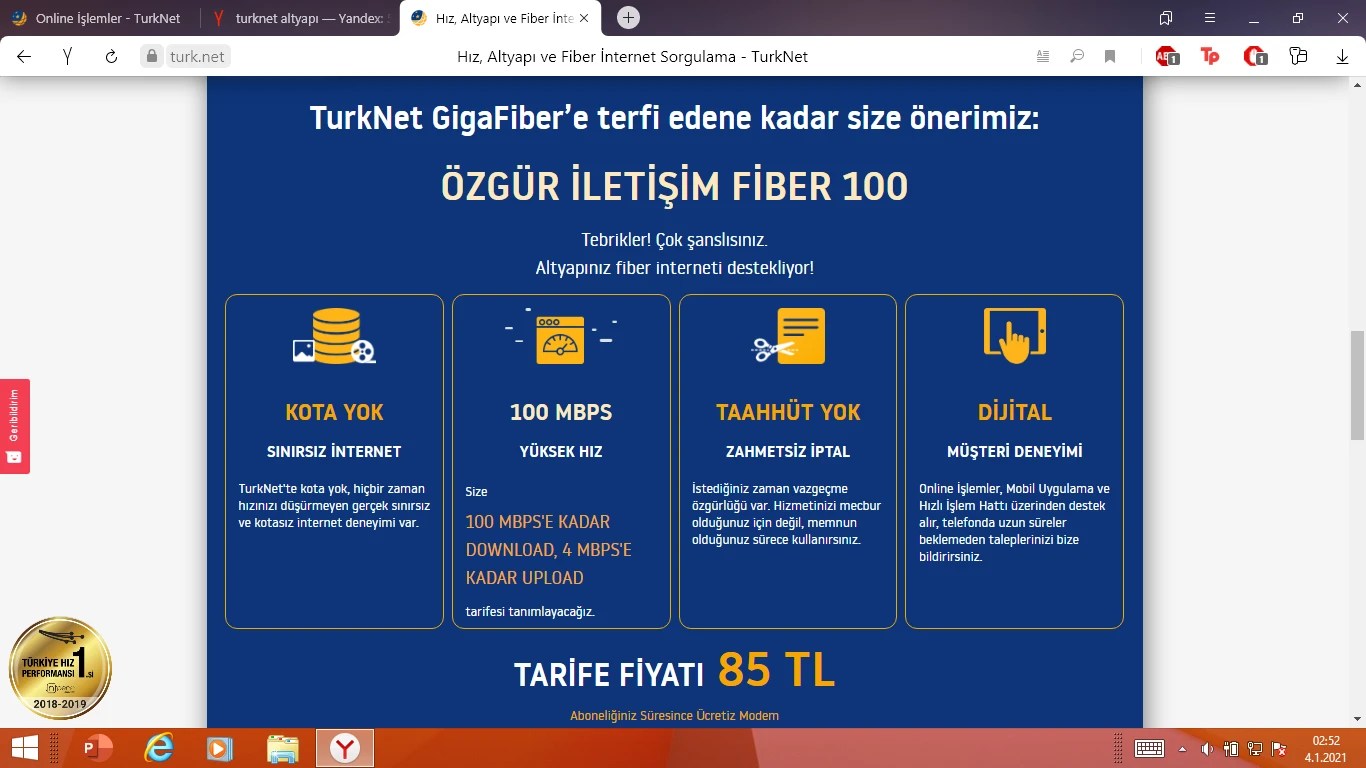1366x768 pixels.
Task: Open PowerPoint from the taskbar
Action: (98, 748)
